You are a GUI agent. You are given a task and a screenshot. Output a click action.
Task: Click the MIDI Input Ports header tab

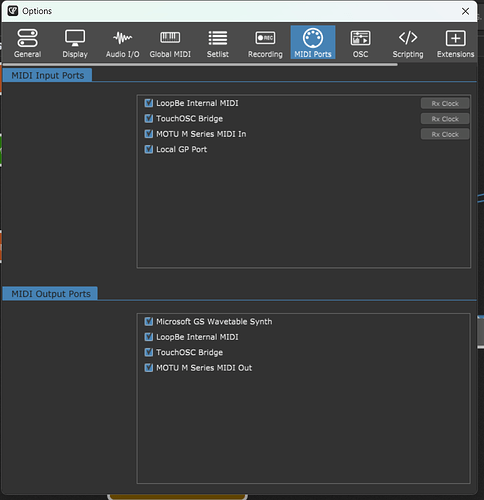[47, 75]
